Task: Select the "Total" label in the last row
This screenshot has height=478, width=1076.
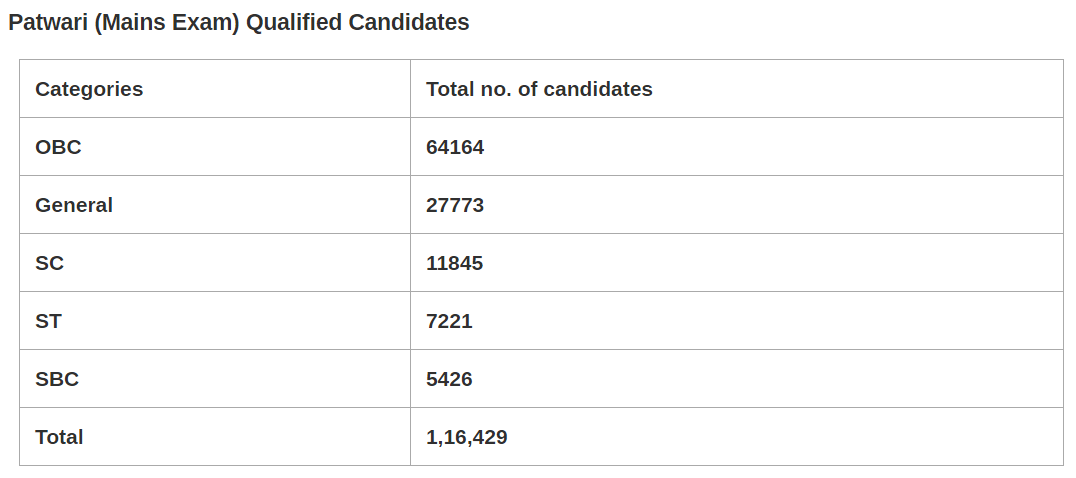Action: tap(59, 437)
